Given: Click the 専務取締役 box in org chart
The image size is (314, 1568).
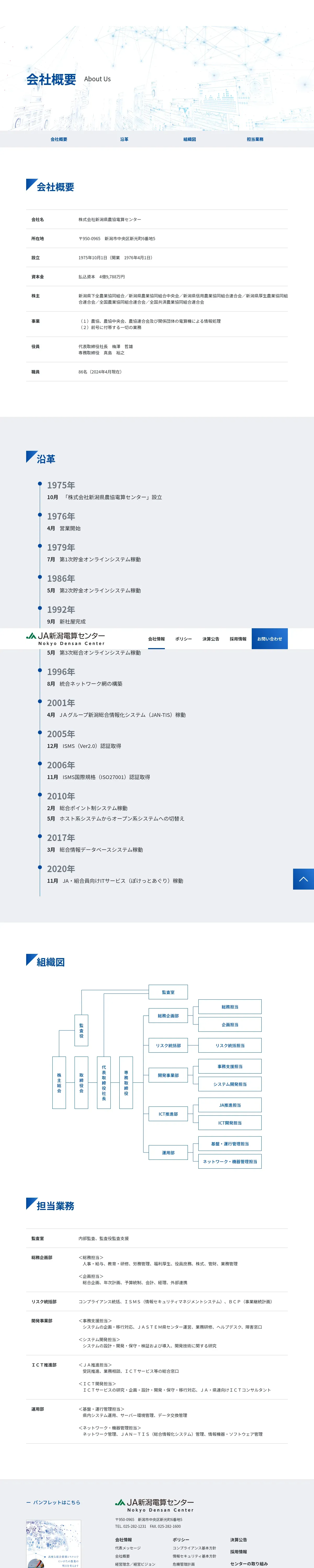Looking at the screenshot, I should click(126, 1082).
